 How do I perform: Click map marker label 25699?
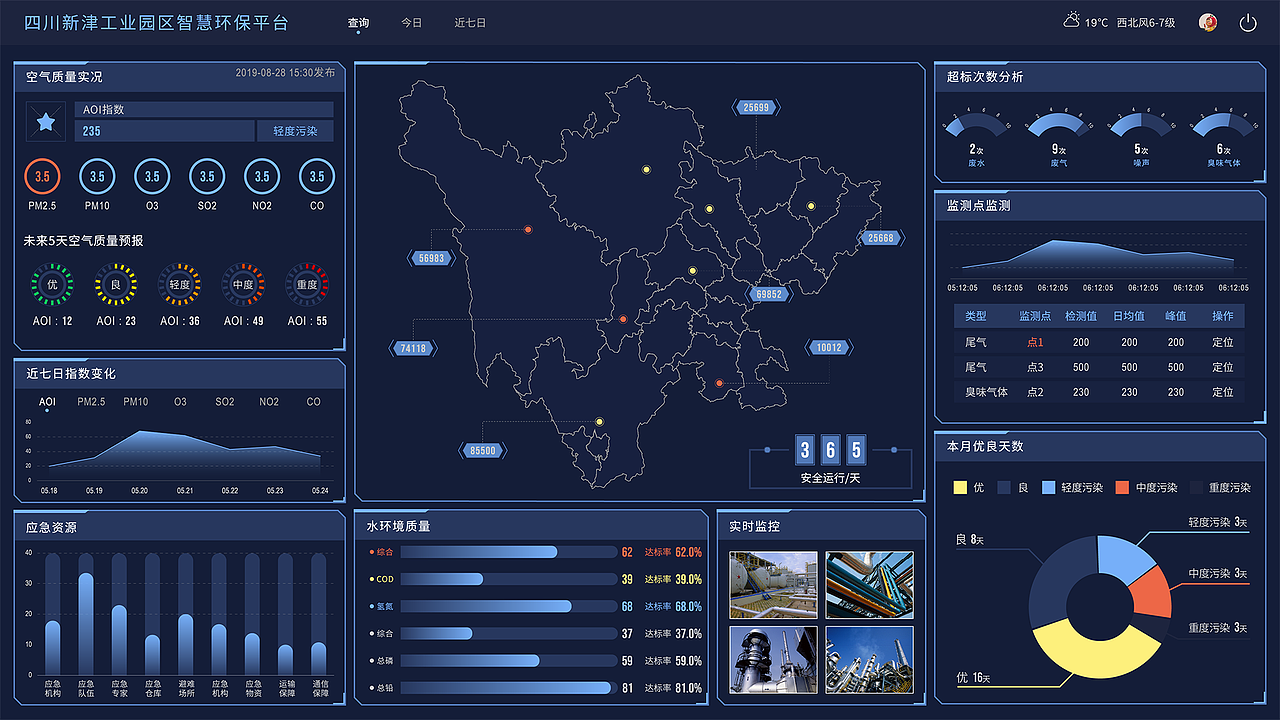756,108
